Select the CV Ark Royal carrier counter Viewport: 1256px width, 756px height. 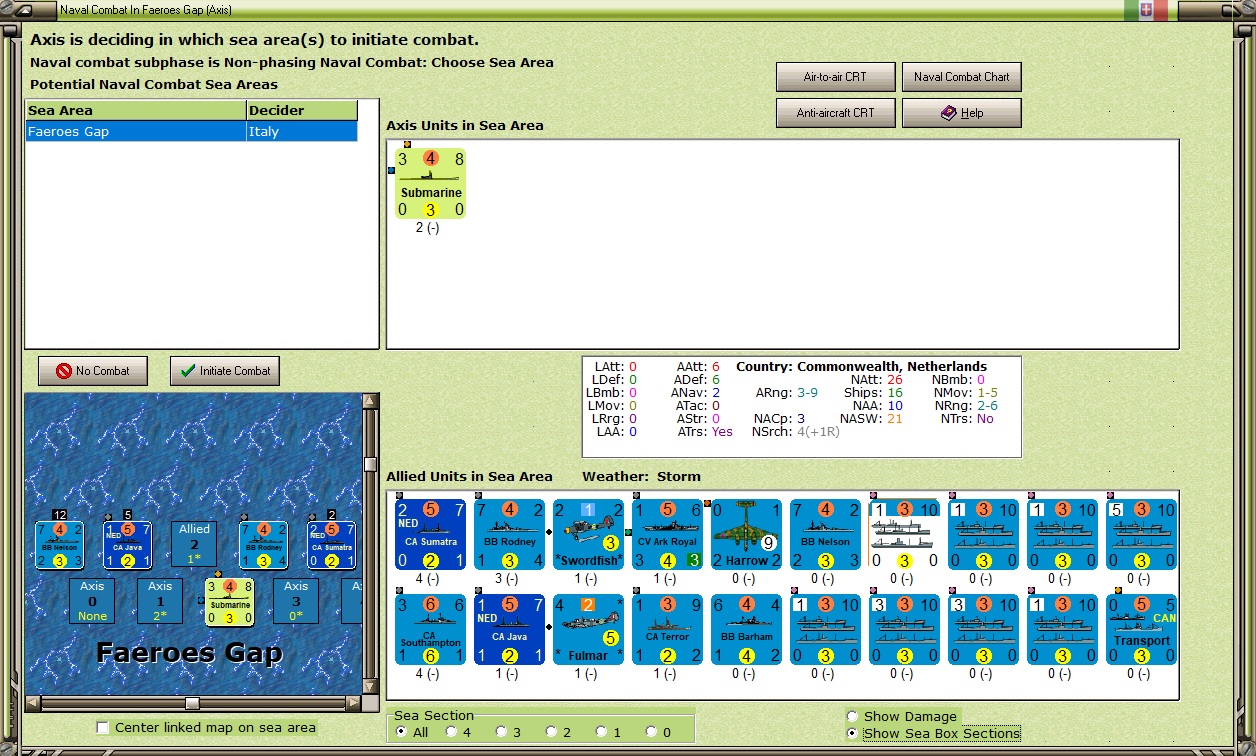668,534
